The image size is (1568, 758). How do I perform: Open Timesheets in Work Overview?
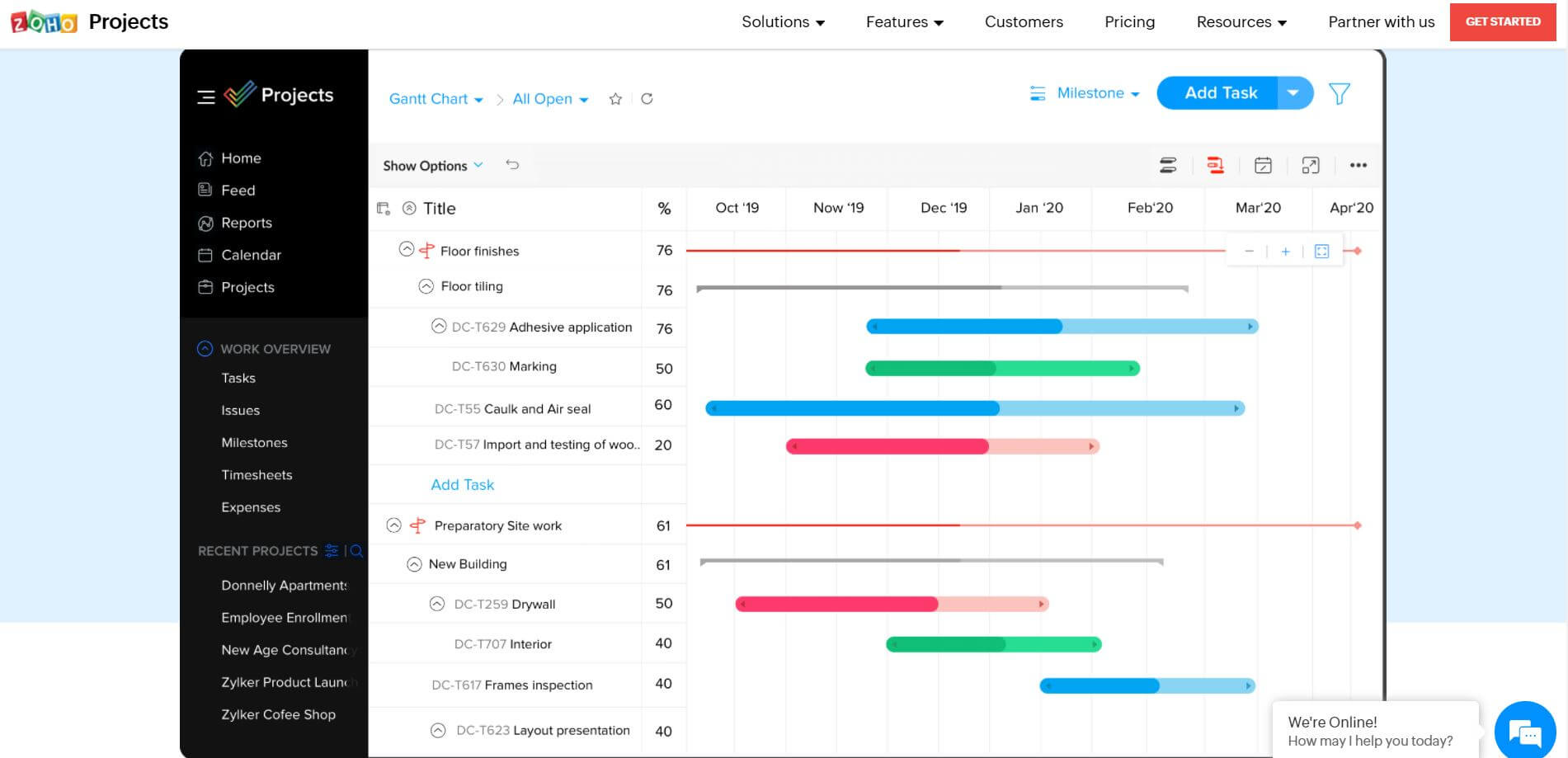pyautogui.click(x=257, y=475)
